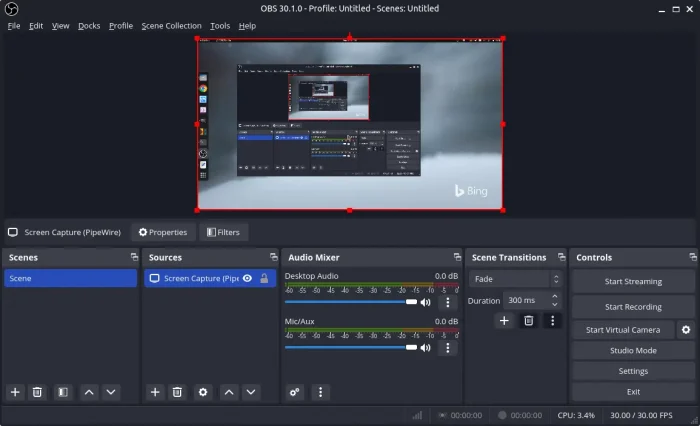
Task: Remove selected source with trash icon
Action: pyautogui.click(x=177, y=392)
